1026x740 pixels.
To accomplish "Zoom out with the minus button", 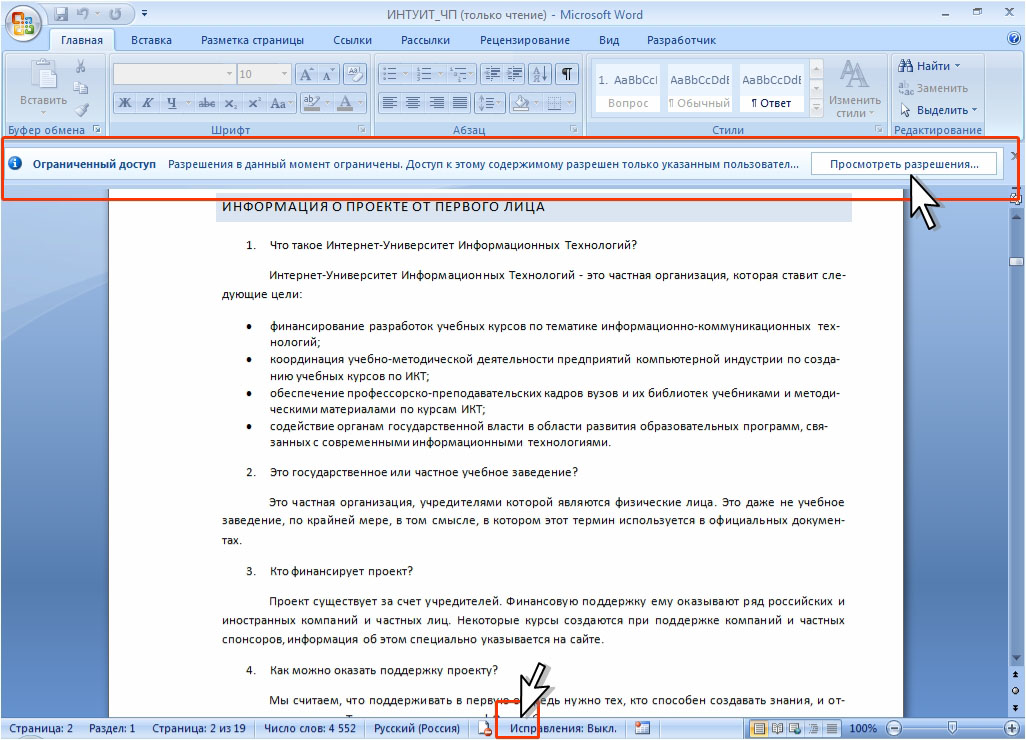I will tap(894, 728).
